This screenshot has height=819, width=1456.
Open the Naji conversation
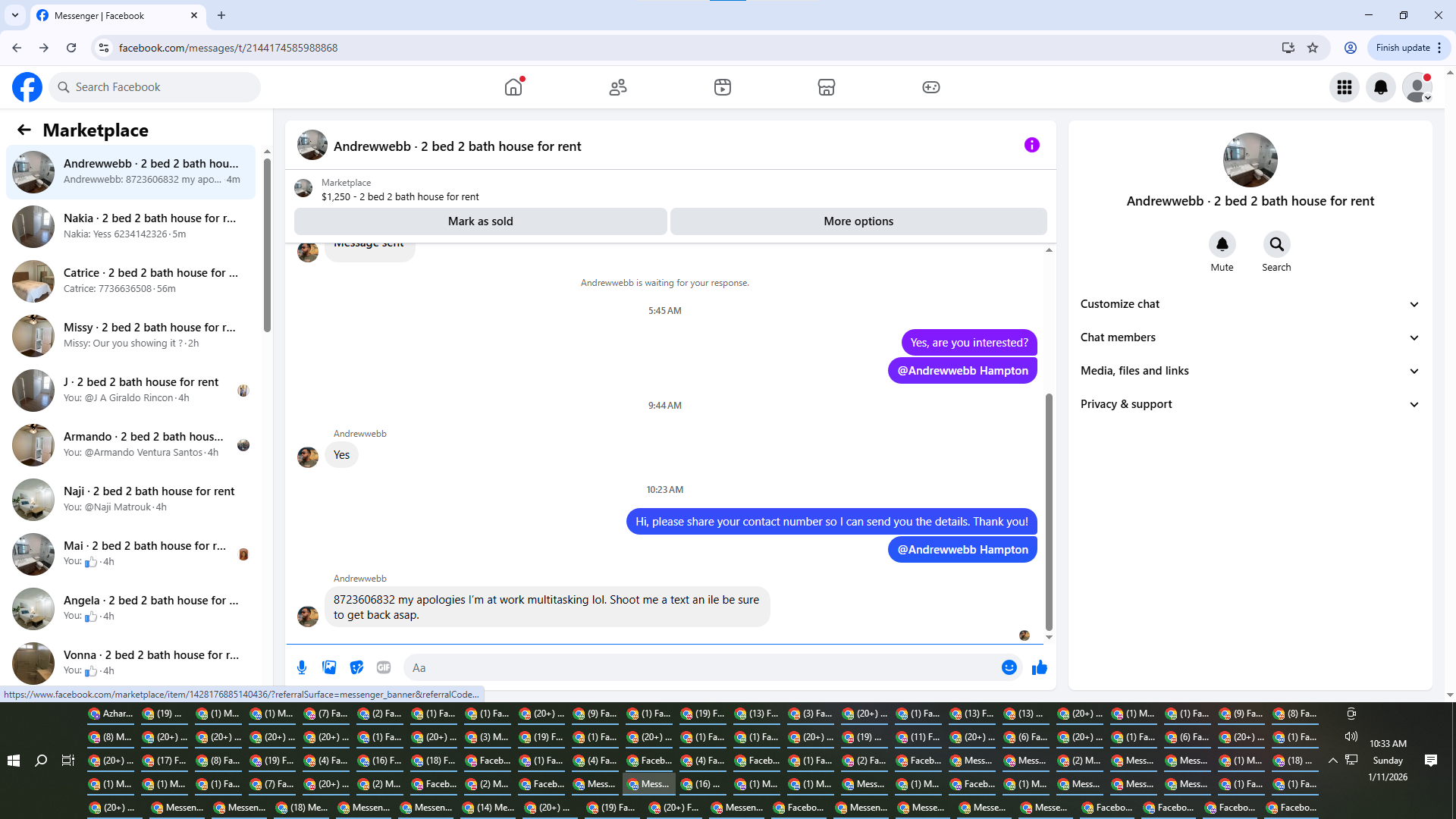[x=130, y=500]
